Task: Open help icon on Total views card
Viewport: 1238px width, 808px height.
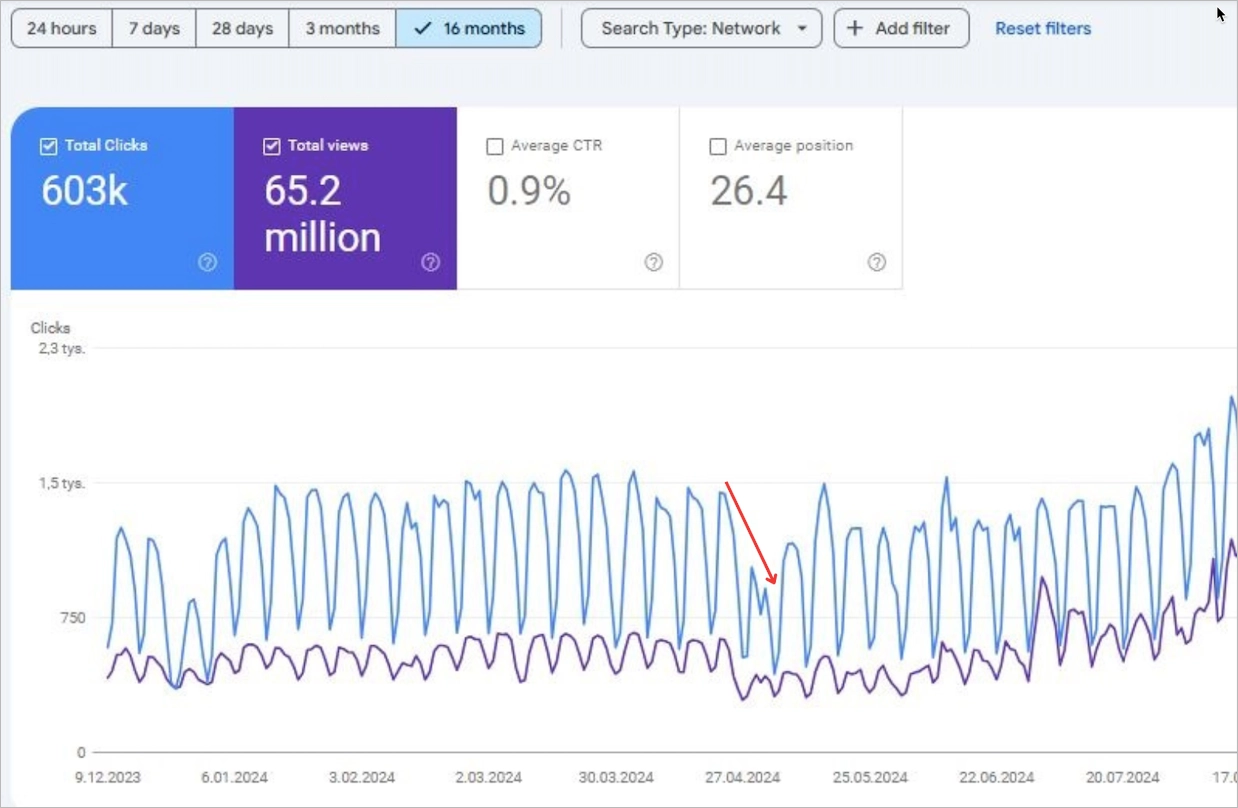Action: [430, 262]
